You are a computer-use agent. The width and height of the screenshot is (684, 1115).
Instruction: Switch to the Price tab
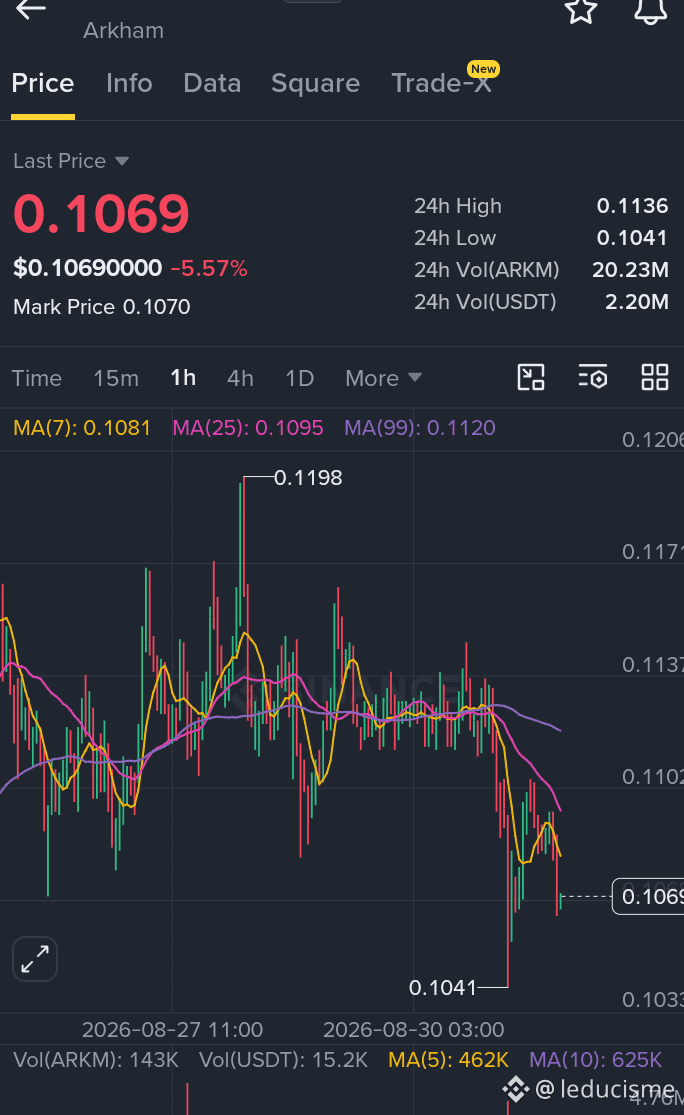point(43,83)
